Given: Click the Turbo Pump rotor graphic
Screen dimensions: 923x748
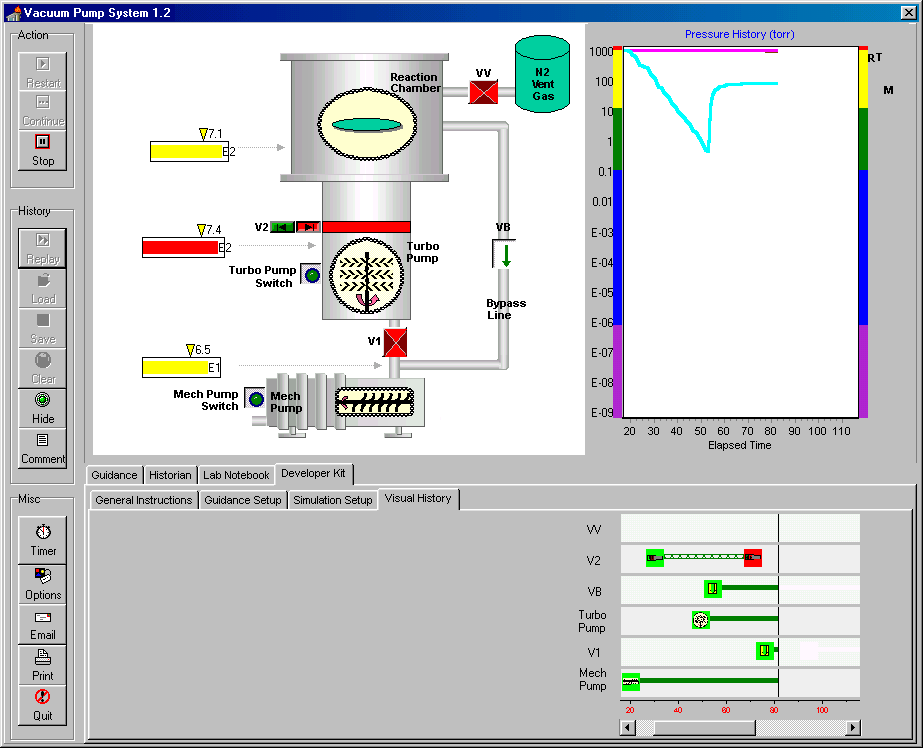Looking at the screenshot, I should pyautogui.click(x=366, y=275).
